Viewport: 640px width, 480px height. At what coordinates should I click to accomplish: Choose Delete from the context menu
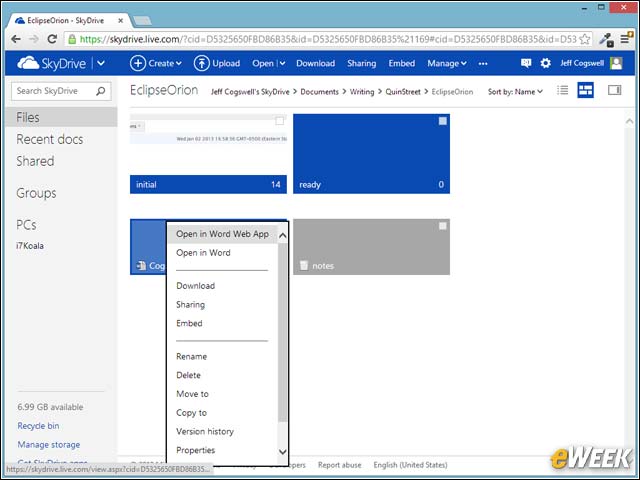click(x=189, y=375)
